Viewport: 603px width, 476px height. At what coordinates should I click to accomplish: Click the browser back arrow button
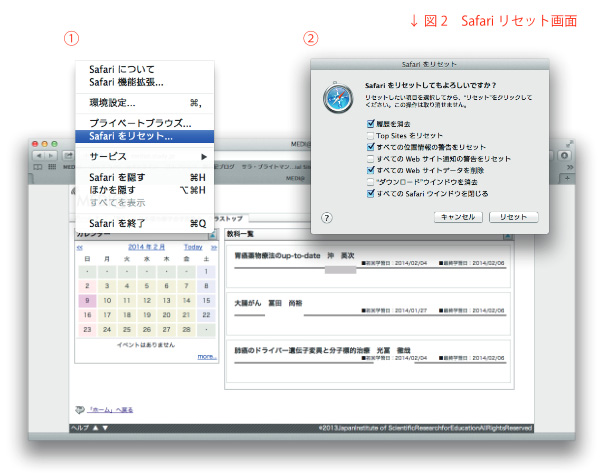point(40,155)
